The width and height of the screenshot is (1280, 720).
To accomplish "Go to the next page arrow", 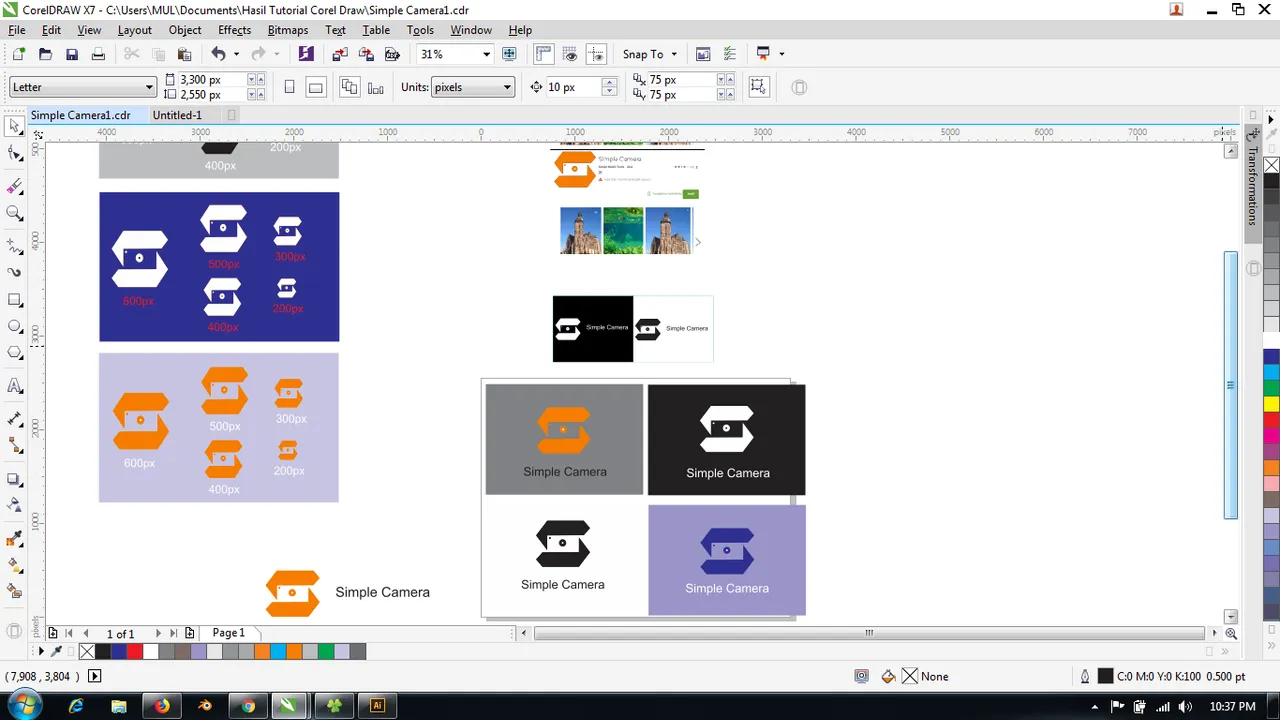I will [x=157, y=633].
